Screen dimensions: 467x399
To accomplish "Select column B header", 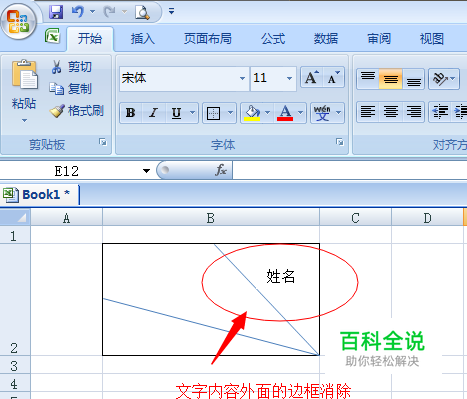I will point(211,218).
